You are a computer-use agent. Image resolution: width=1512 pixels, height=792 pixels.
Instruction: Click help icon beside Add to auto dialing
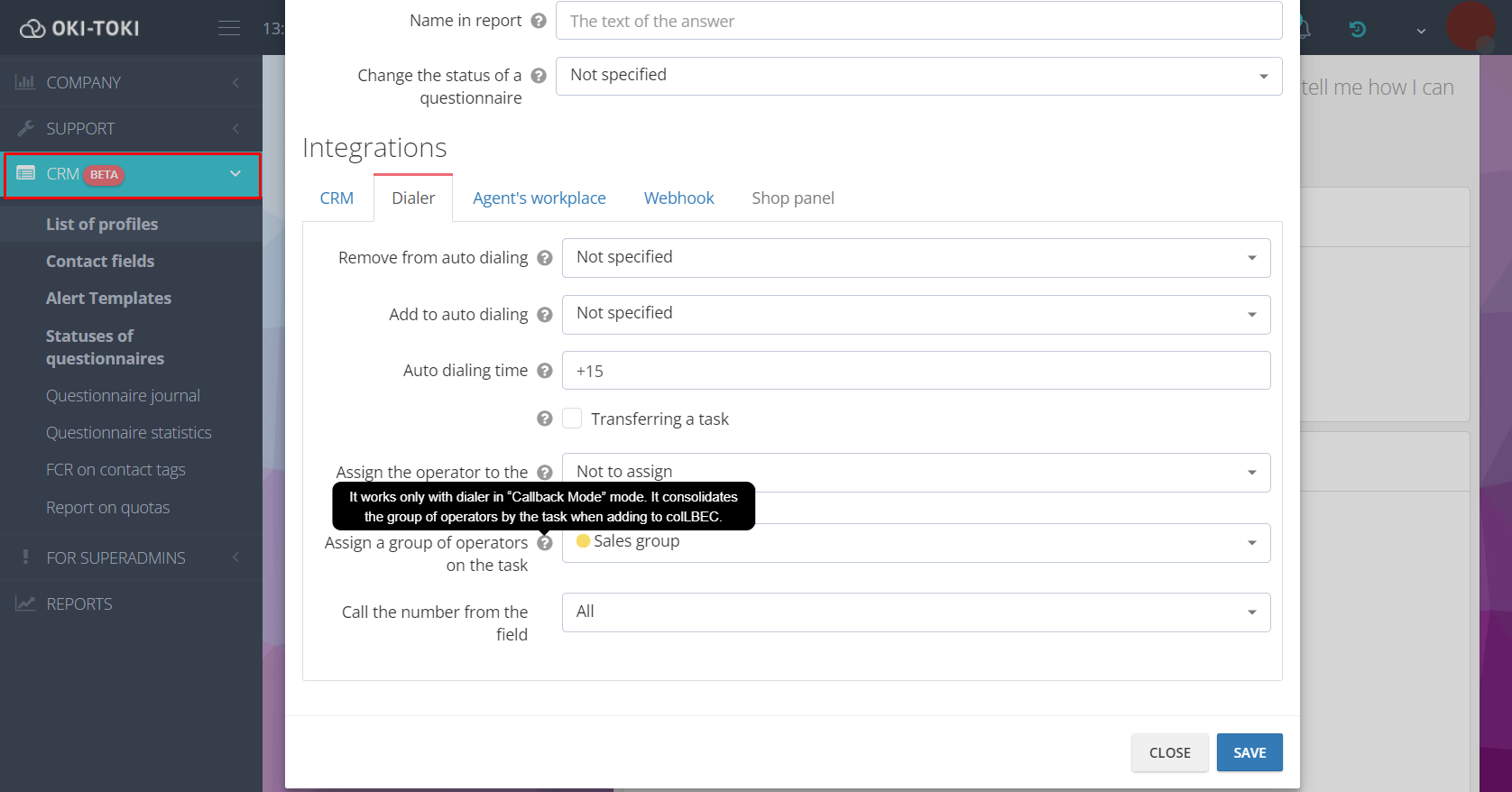click(545, 315)
